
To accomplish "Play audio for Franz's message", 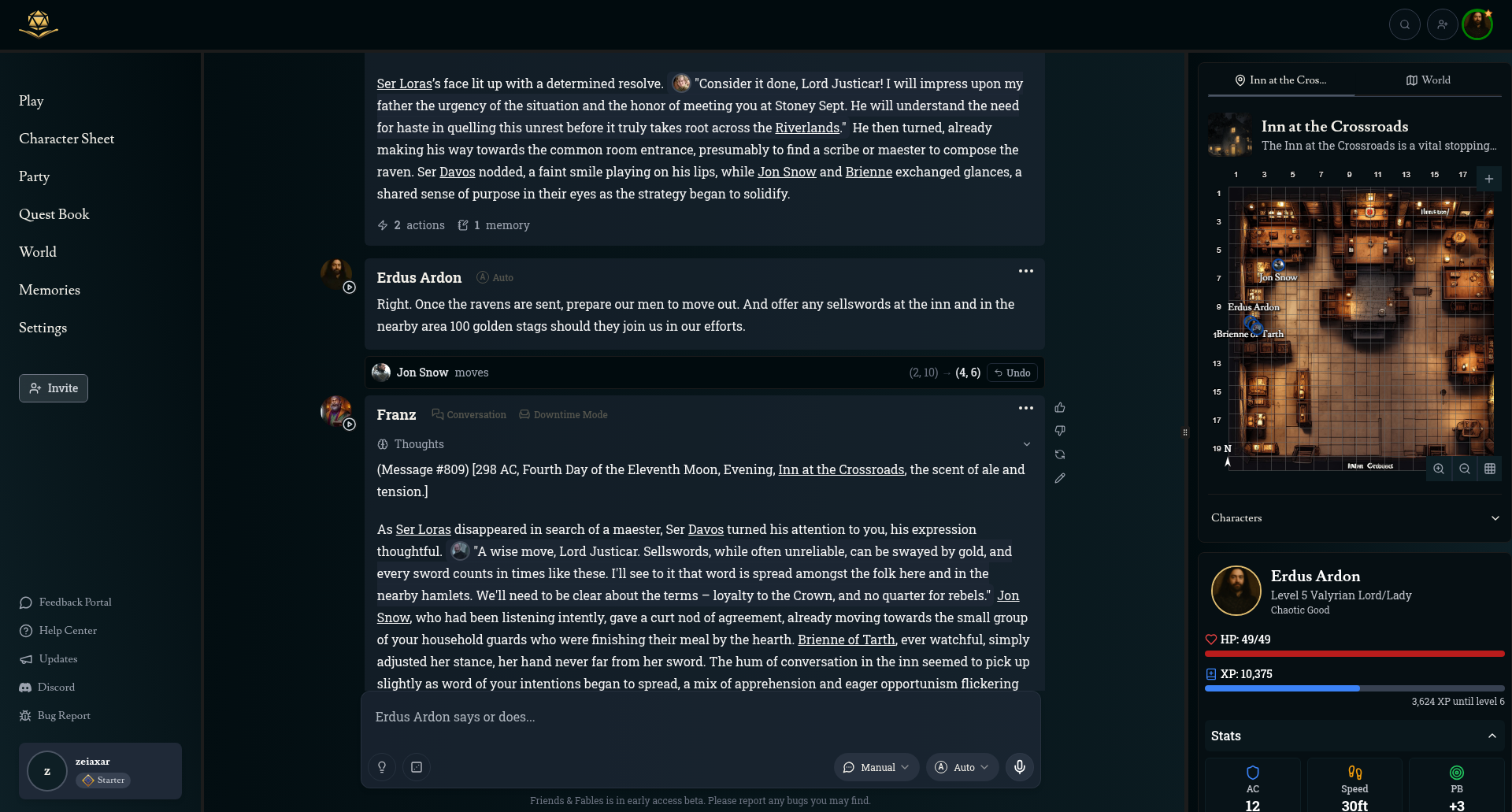I will pos(350,425).
